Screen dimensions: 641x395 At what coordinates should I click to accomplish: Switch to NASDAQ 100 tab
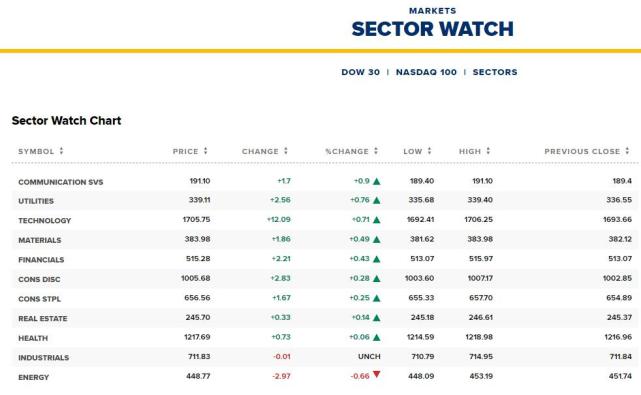pyautogui.click(x=426, y=72)
